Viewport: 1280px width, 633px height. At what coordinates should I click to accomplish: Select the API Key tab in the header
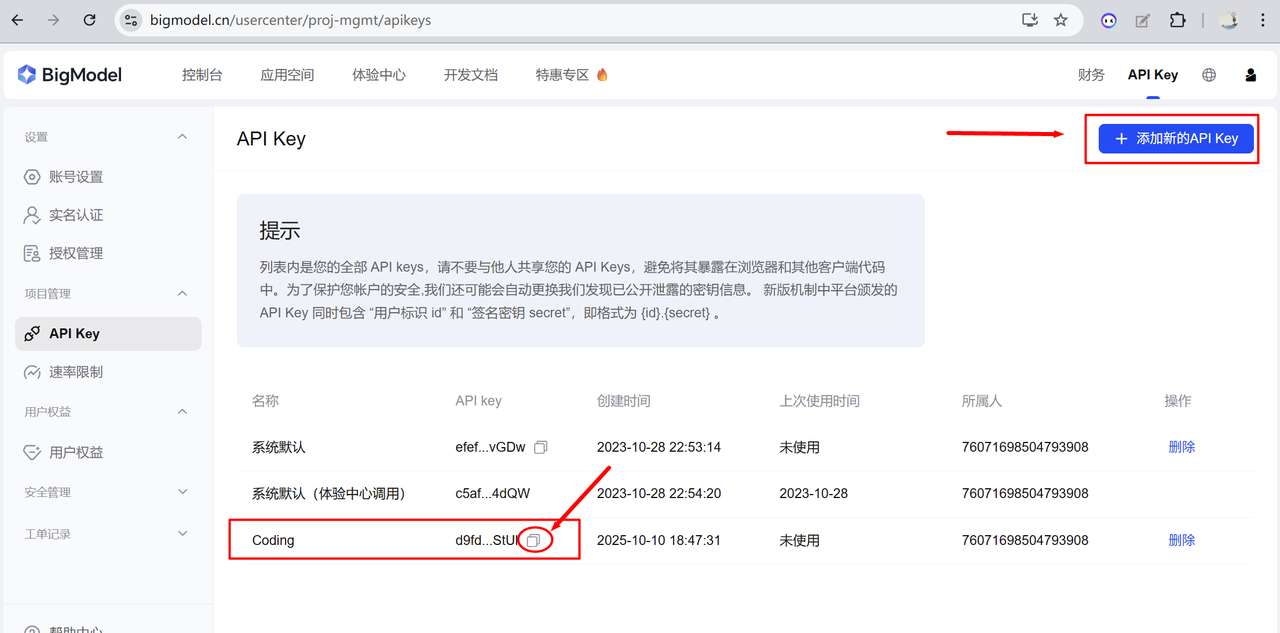1153,75
